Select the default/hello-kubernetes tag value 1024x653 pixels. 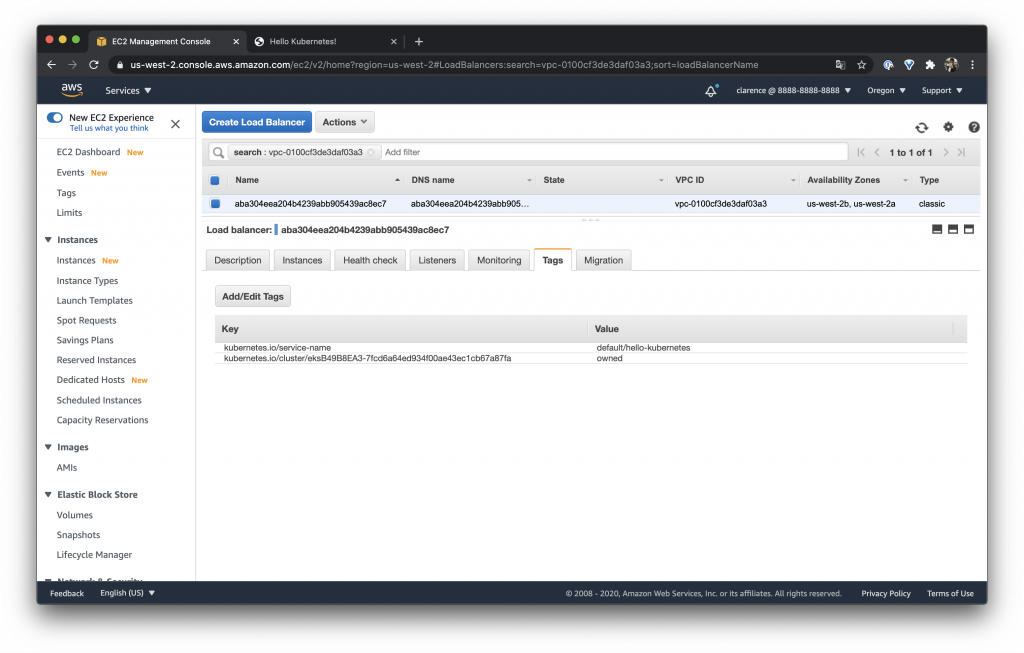coord(643,347)
